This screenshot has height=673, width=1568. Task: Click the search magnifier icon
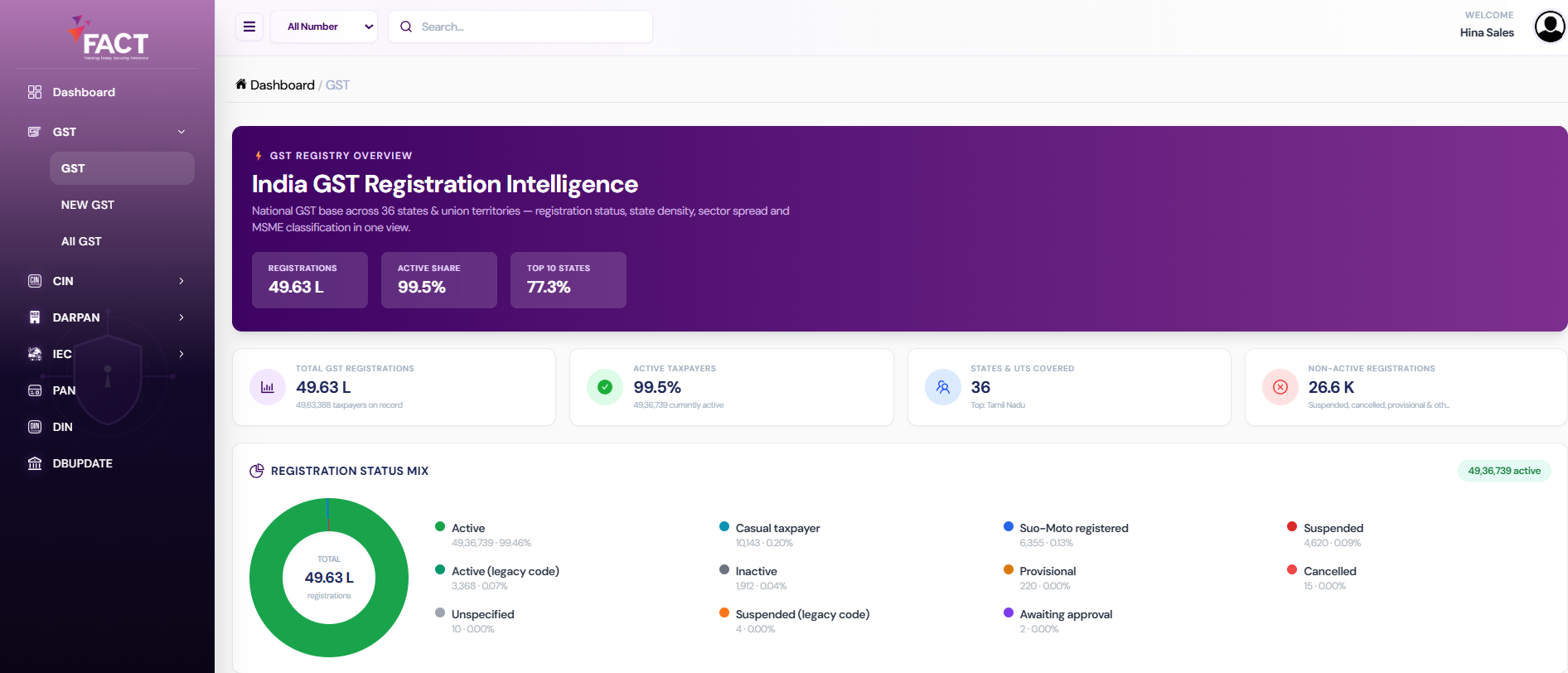(x=406, y=27)
